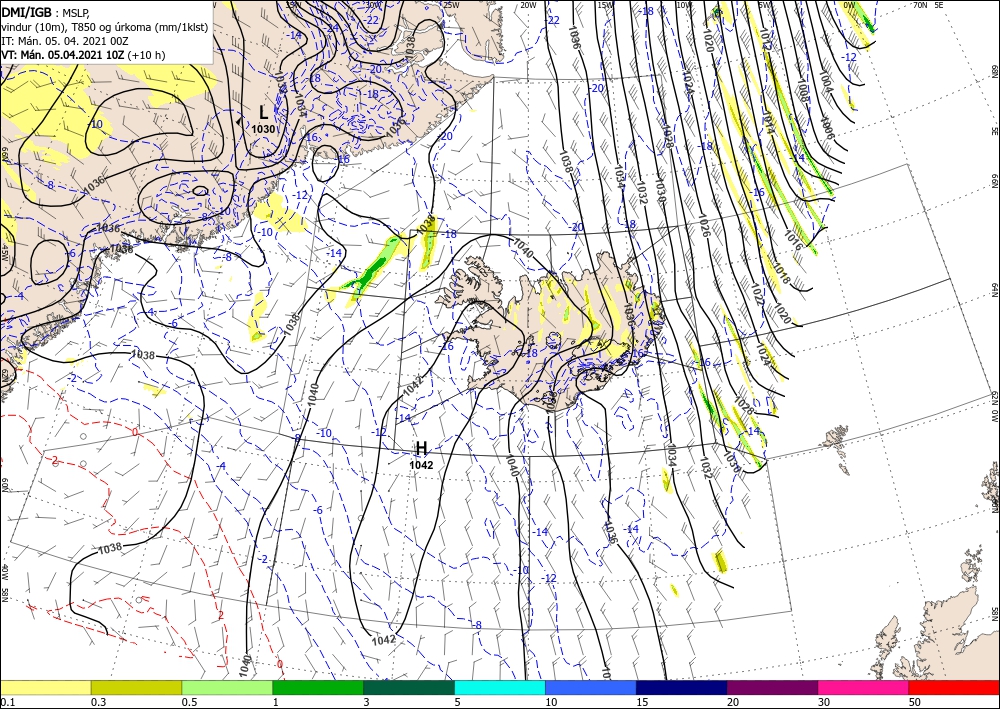Click the 'DMI/IGB : MSLP,' title text
The height and width of the screenshot is (709, 1000).
coord(45,11)
